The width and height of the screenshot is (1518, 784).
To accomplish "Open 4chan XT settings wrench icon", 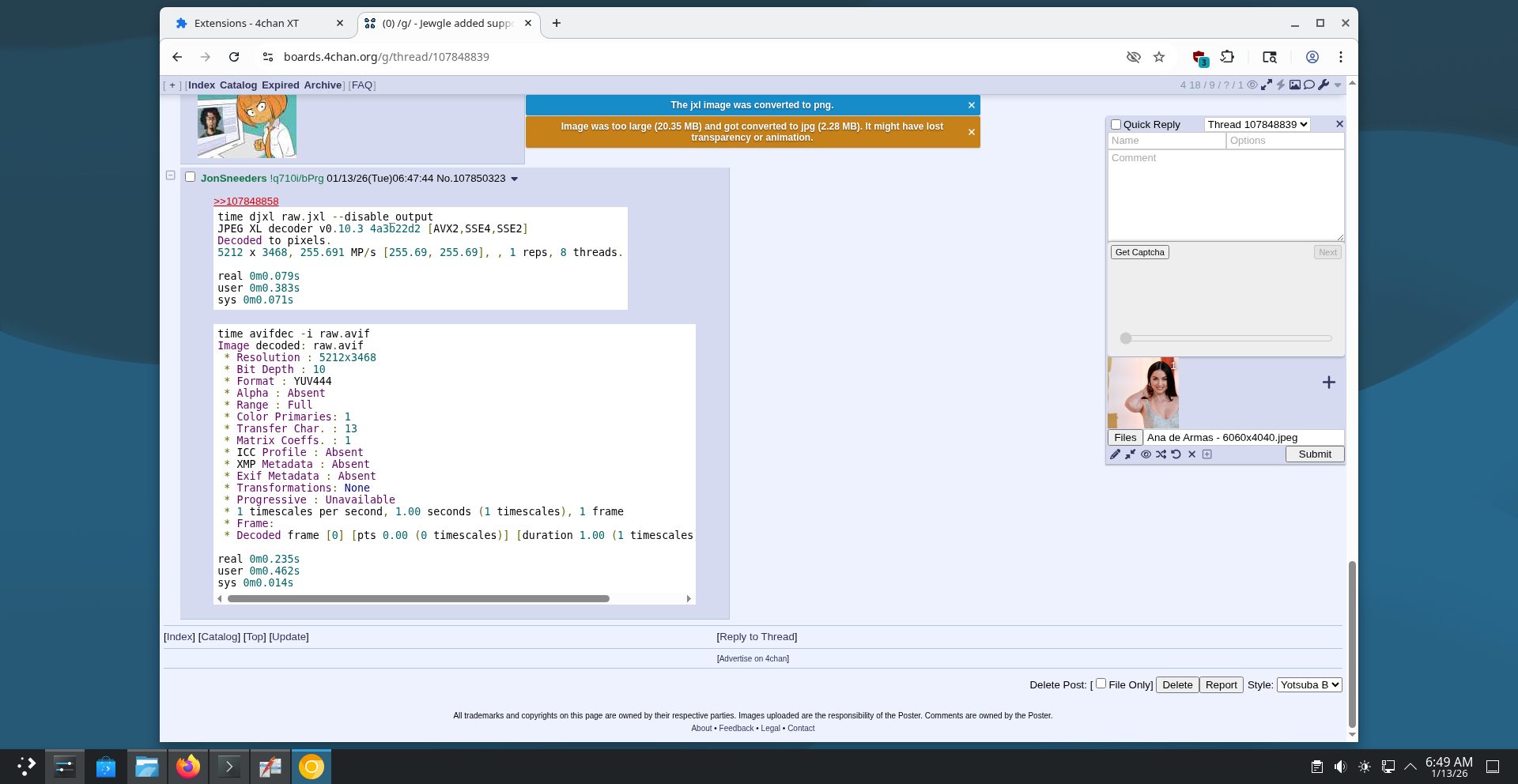I will (1324, 85).
